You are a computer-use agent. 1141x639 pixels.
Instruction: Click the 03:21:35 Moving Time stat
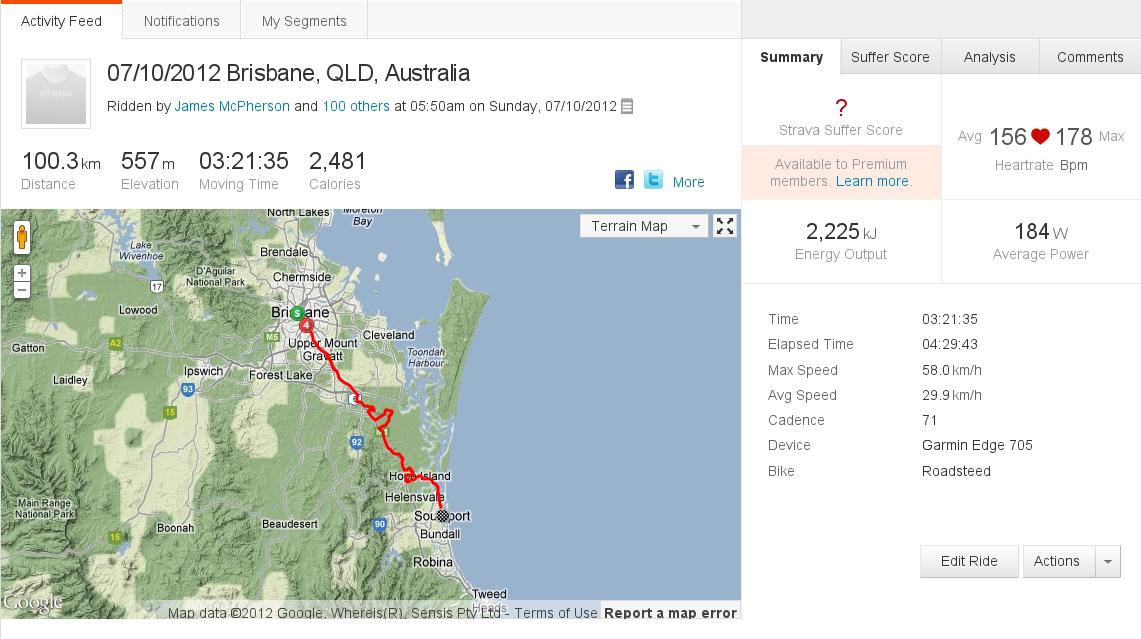pyautogui.click(x=244, y=161)
